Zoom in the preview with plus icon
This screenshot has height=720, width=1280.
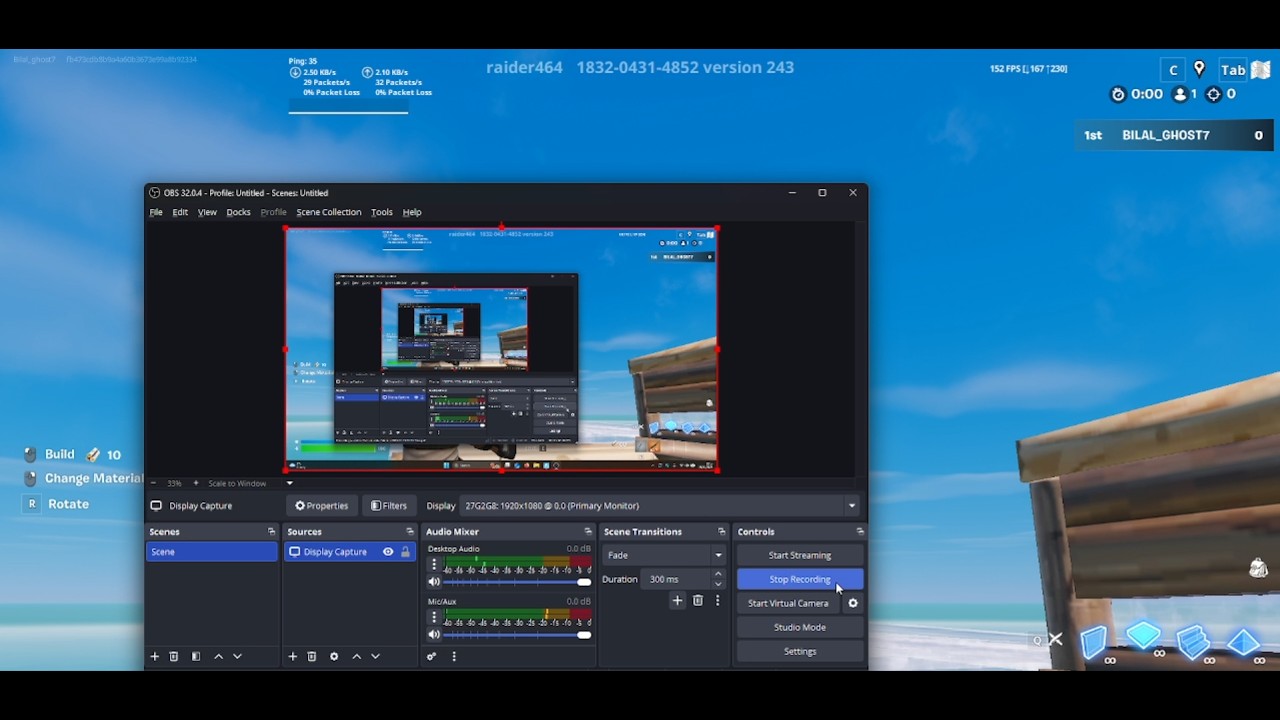click(196, 483)
